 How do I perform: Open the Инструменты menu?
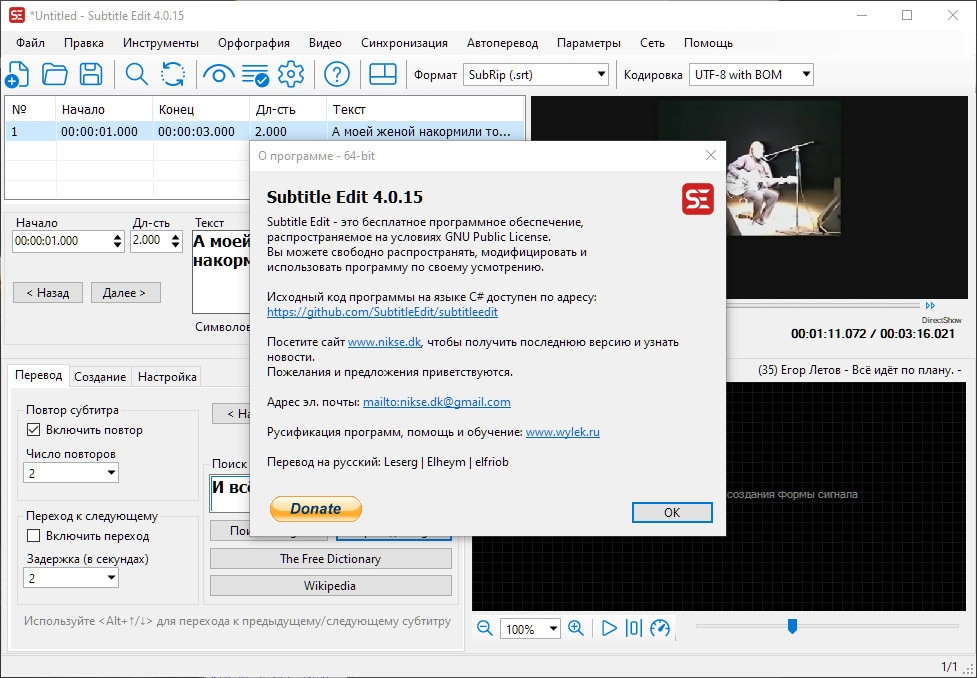tap(161, 43)
